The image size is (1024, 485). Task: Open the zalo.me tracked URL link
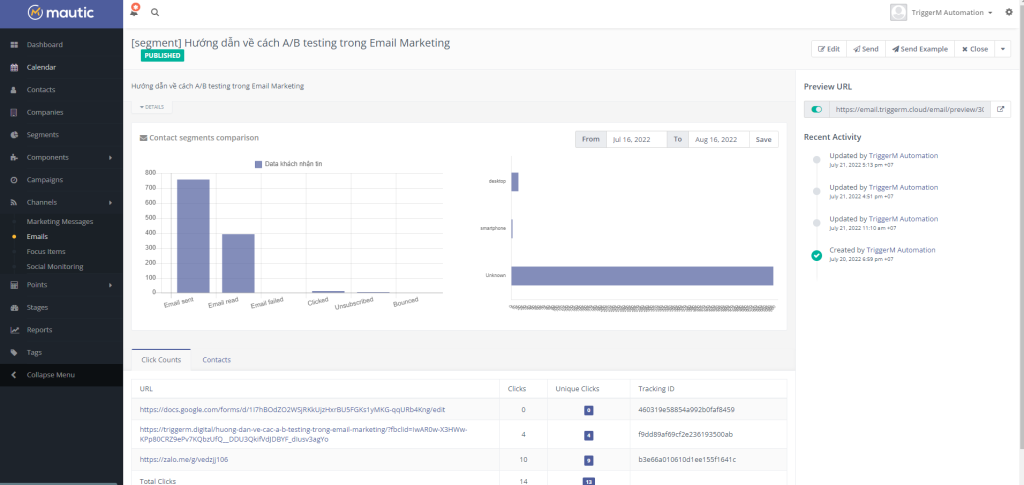point(184,459)
